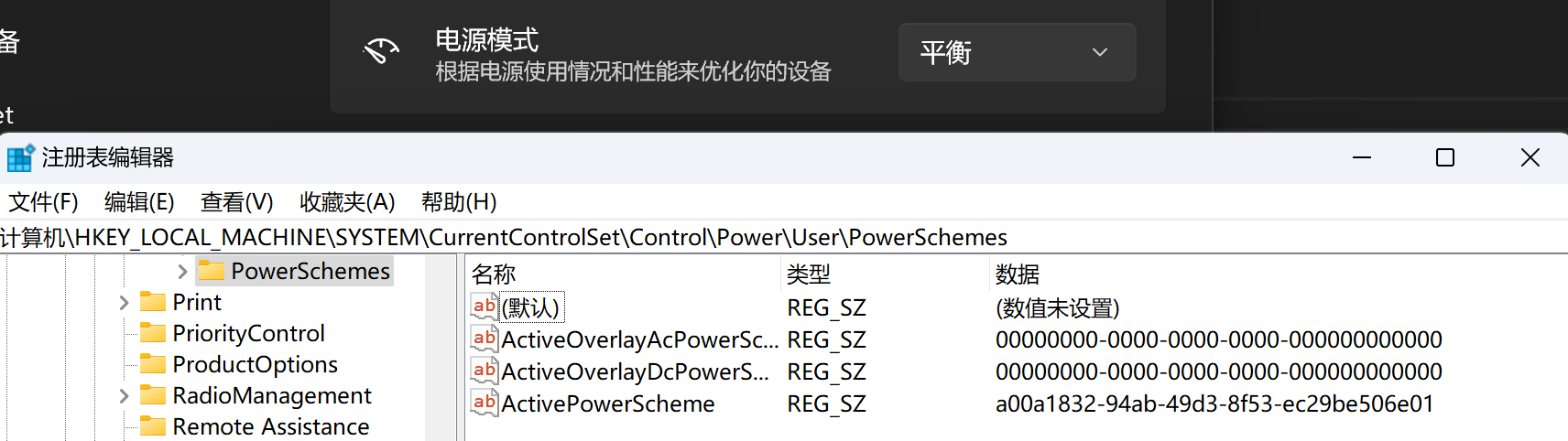Viewport: 1568px width, 441px height.
Task: Select the Remote Assistance key
Action: (x=270, y=426)
